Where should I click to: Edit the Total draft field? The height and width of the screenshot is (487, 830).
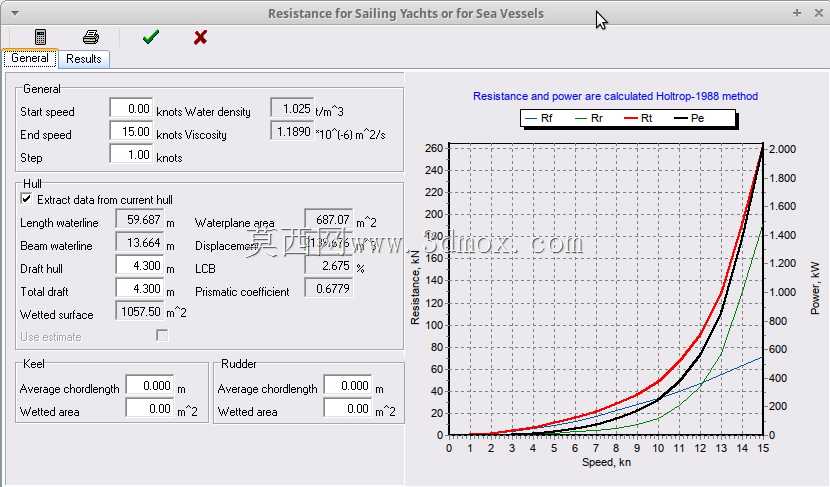pyautogui.click(x=140, y=288)
